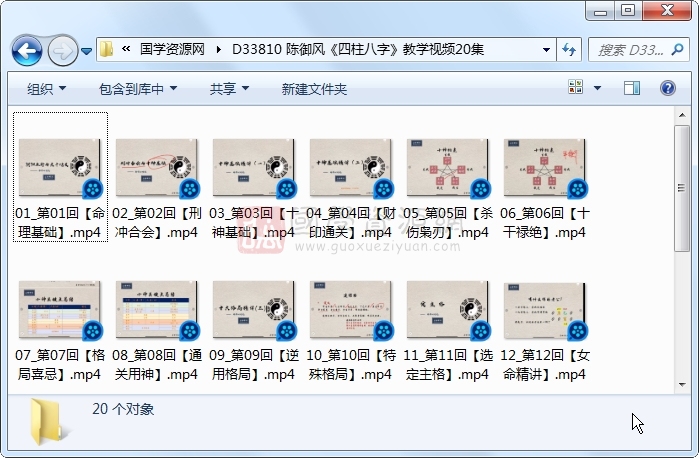The width and height of the screenshot is (699, 458).
Task: Click the vertical scrollbar thumb
Action: tap(682, 188)
